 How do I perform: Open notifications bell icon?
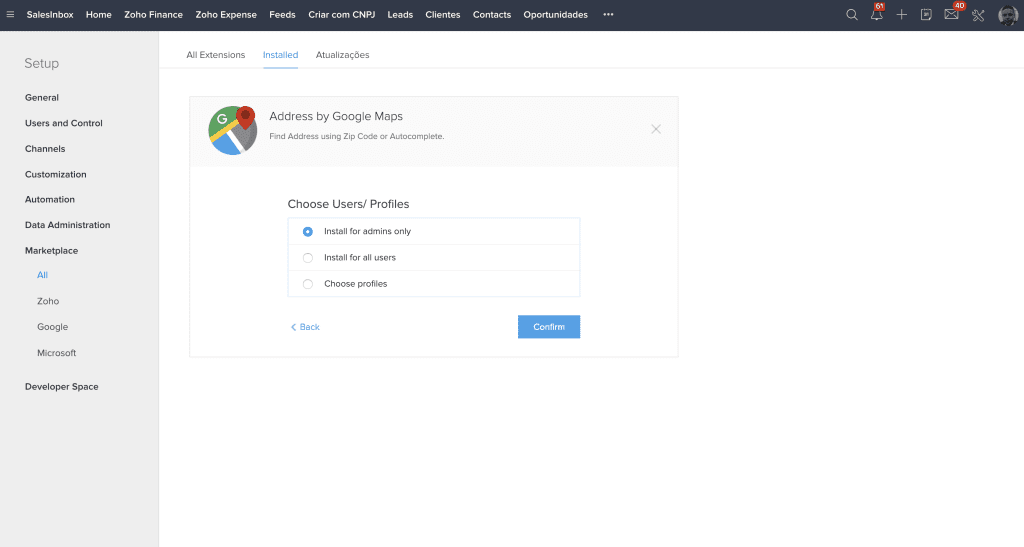(x=877, y=15)
